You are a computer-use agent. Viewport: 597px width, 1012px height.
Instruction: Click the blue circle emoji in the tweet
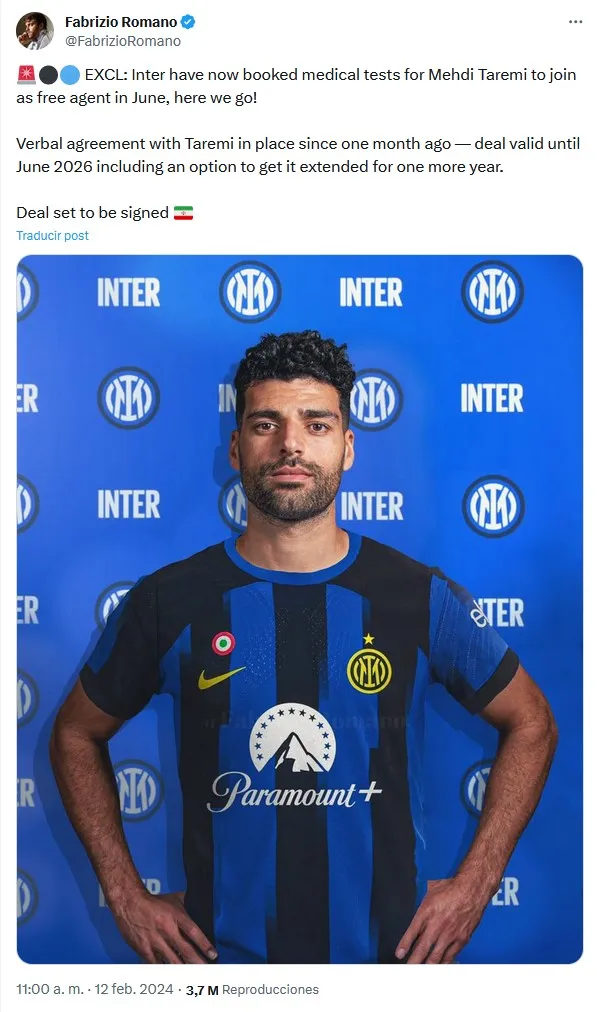pos(70,75)
